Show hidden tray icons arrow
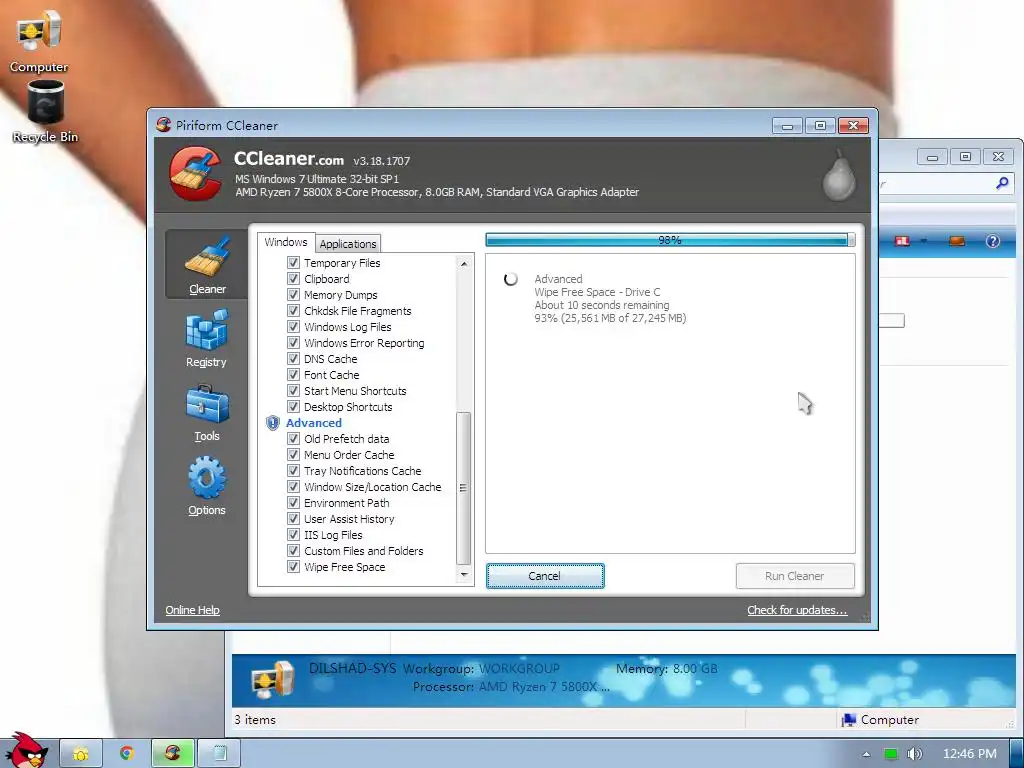 point(866,754)
